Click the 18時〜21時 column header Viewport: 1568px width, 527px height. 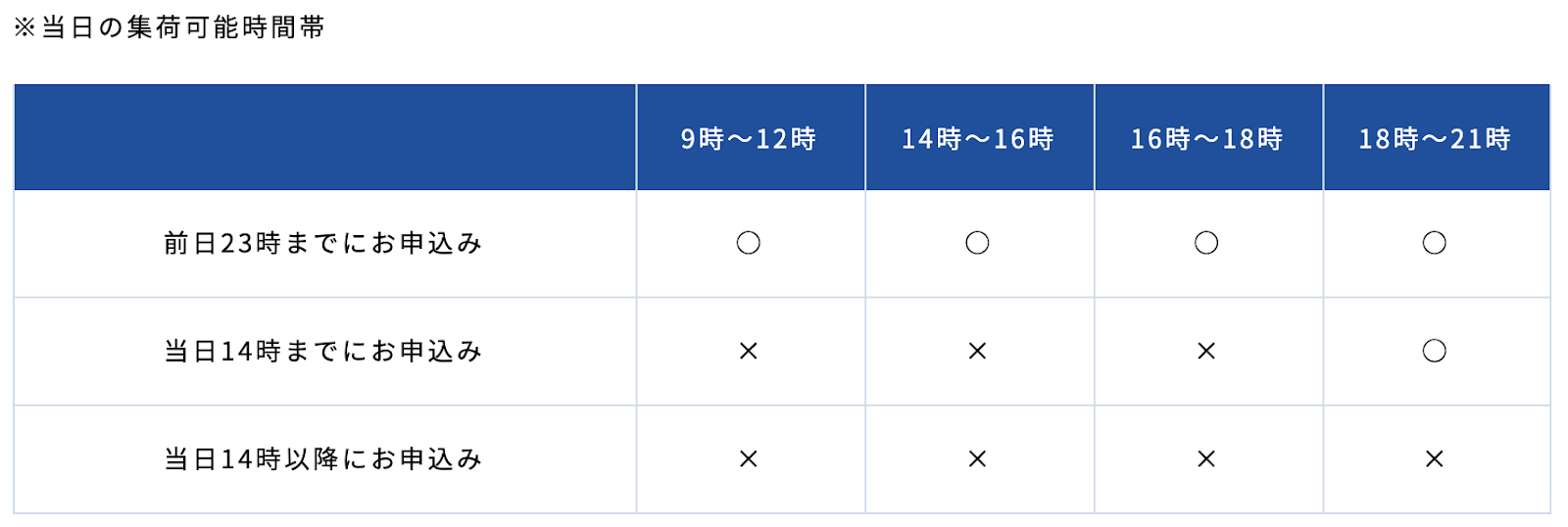(1437, 139)
